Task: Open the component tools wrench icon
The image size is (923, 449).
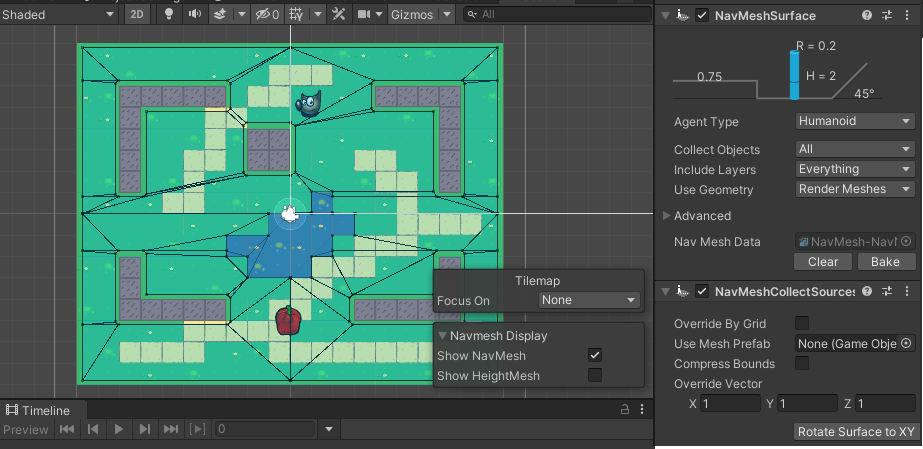Action: point(340,15)
